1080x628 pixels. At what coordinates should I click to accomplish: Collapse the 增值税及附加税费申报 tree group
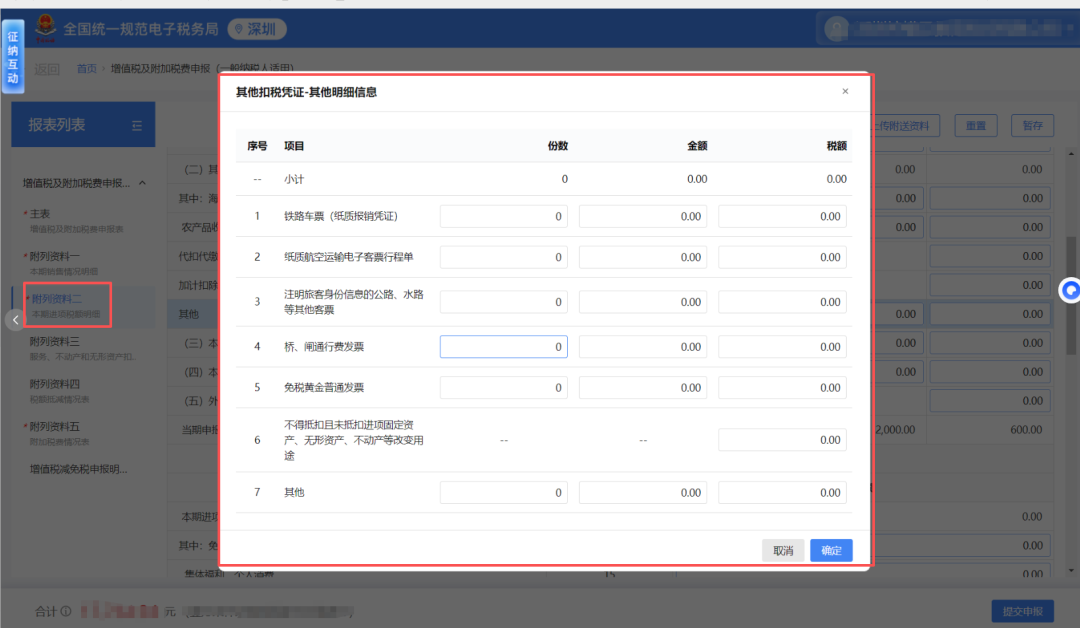pos(142,183)
